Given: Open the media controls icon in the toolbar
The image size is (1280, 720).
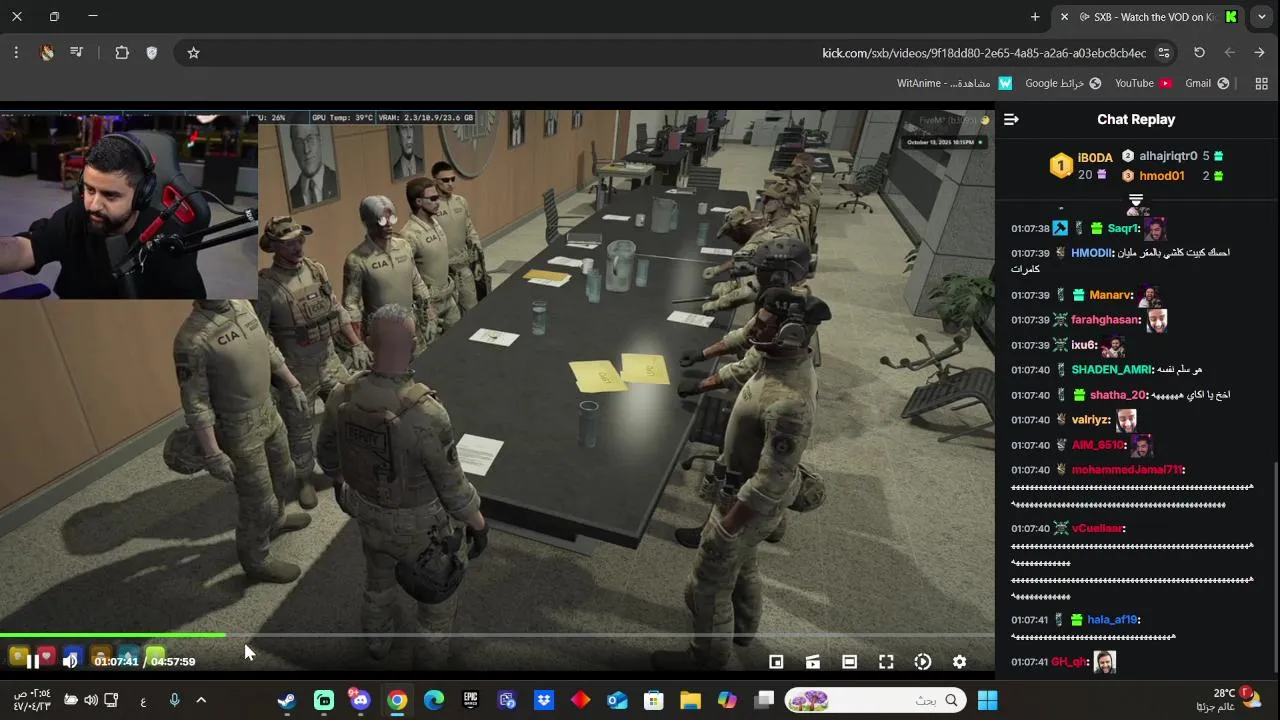Looking at the screenshot, I should 77,53.
